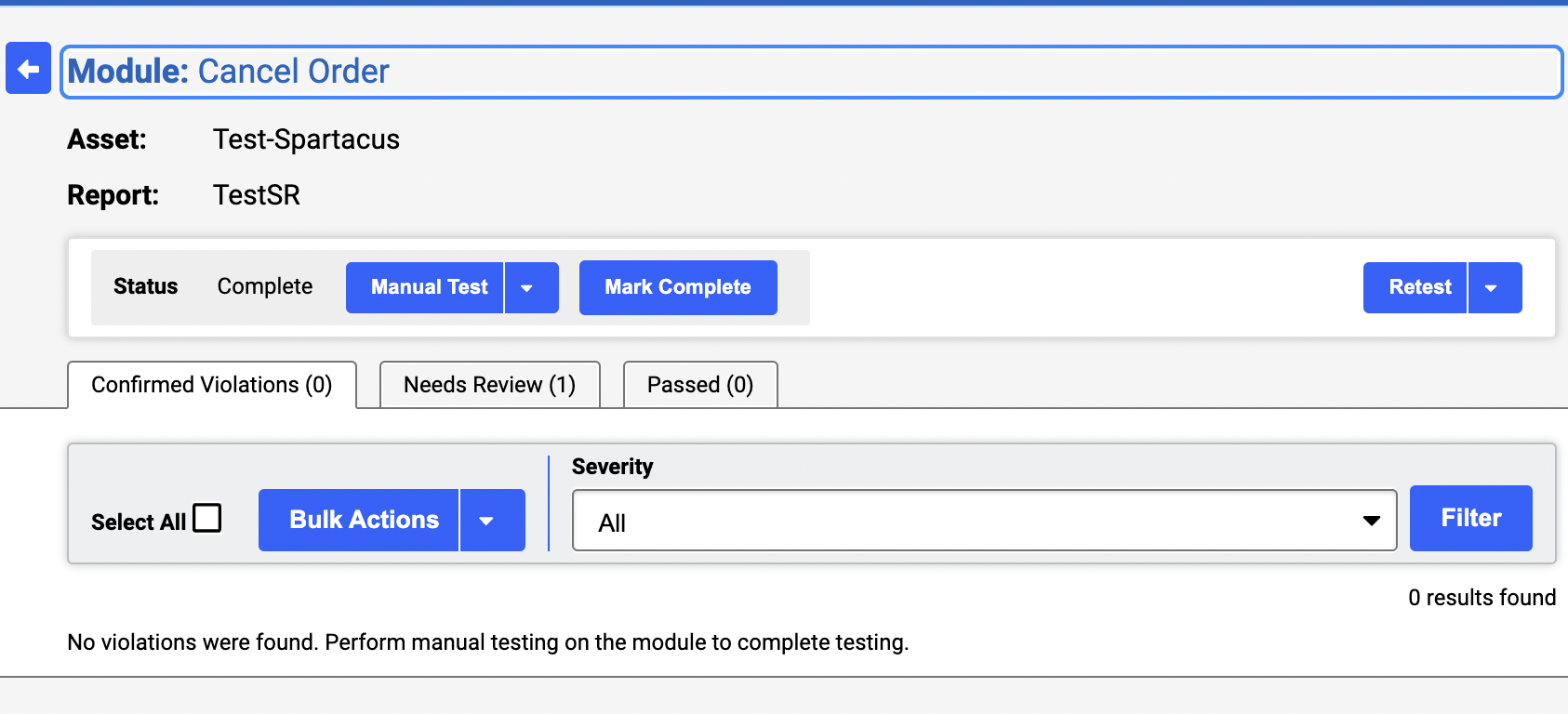The width and height of the screenshot is (1568, 714).
Task: Expand the Bulk Actions dropdown arrow
Action: tap(493, 520)
